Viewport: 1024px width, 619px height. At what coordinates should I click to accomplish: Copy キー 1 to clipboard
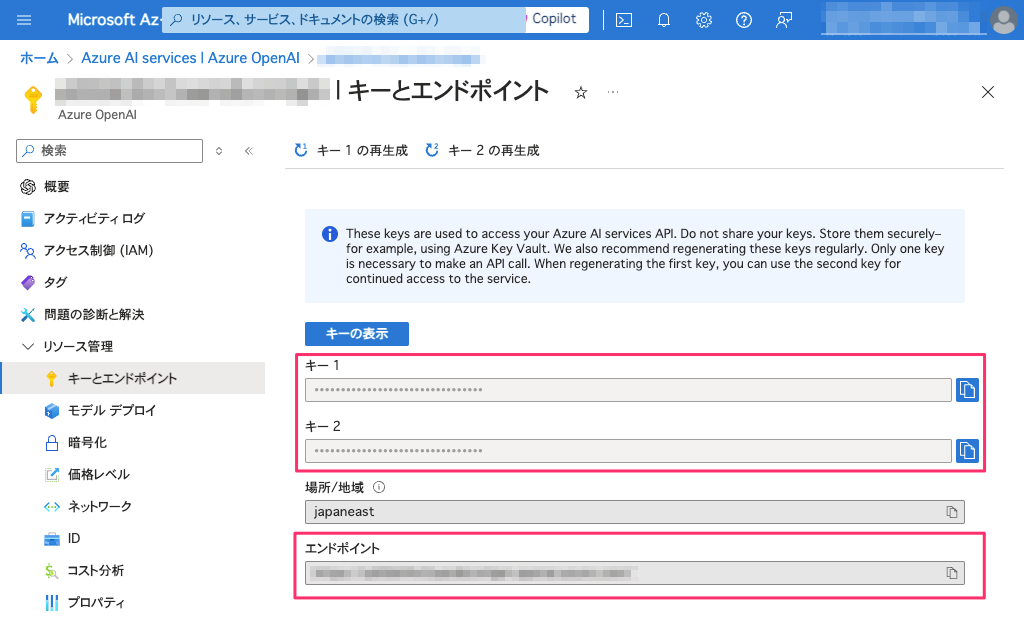pos(967,390)
